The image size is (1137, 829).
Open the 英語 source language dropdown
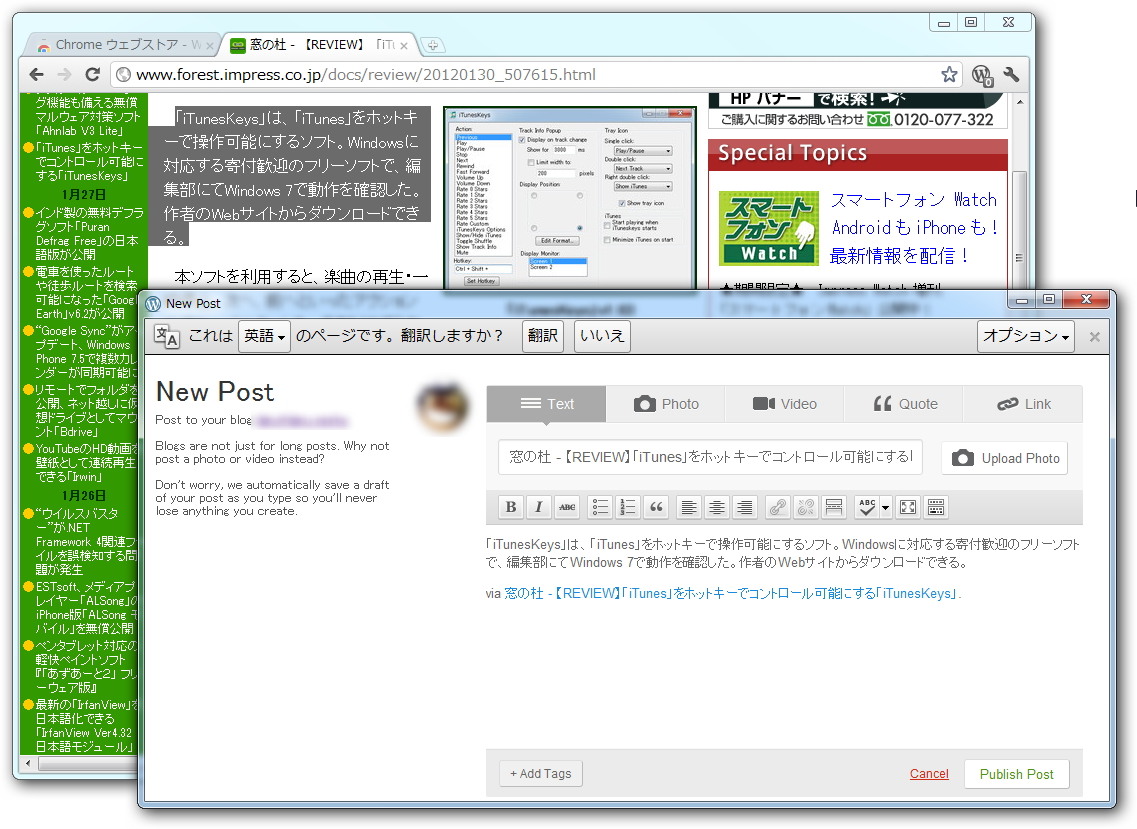(x=264, y=336)
